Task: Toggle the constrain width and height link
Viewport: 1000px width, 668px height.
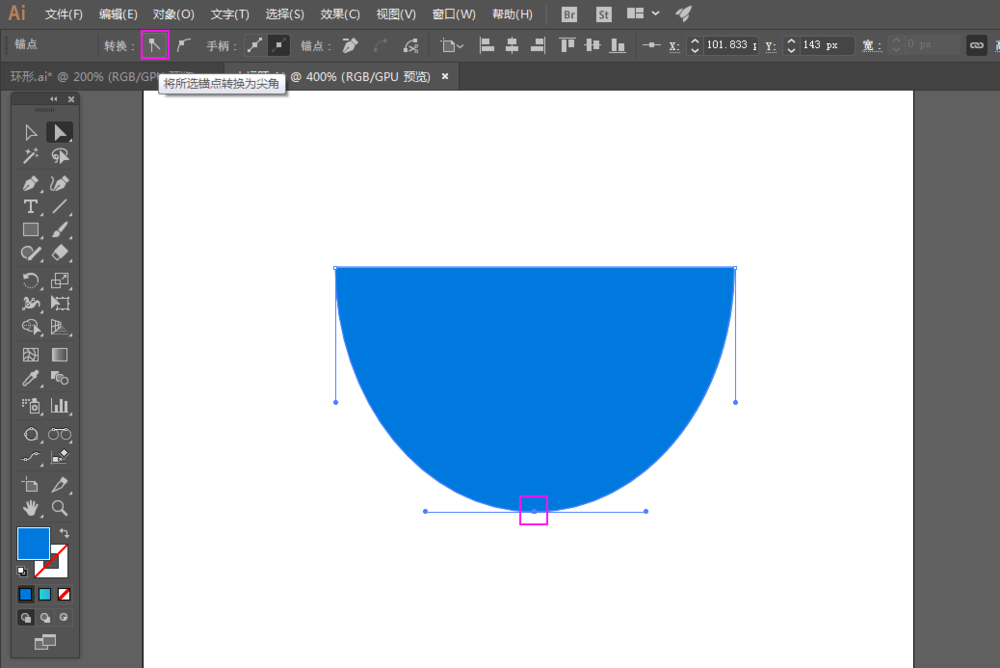Action: pos(976,45)
